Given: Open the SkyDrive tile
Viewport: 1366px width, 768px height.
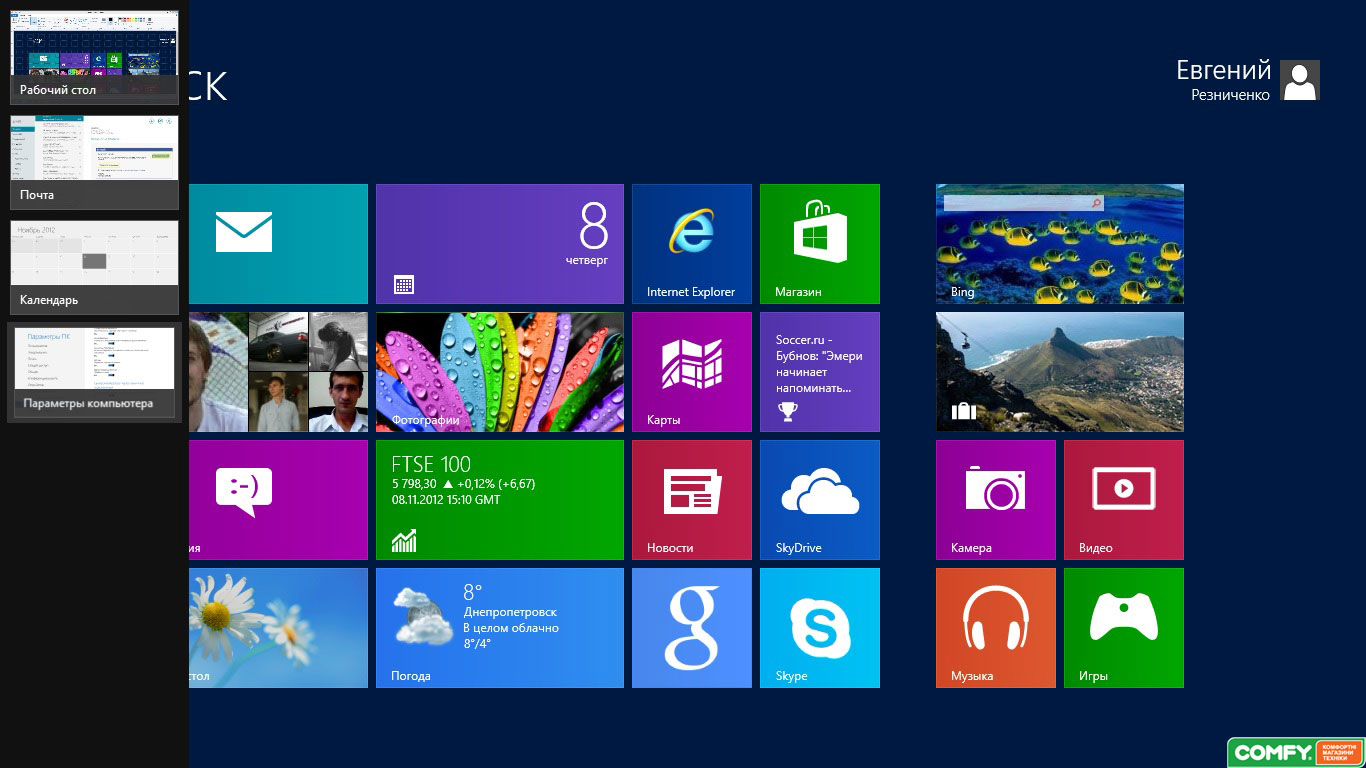Looking at the screenshot, I should click(820, 500).
